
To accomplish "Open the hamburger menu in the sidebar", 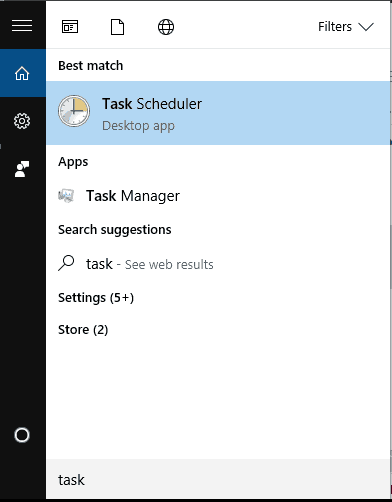I will click(x=22, y=25).
